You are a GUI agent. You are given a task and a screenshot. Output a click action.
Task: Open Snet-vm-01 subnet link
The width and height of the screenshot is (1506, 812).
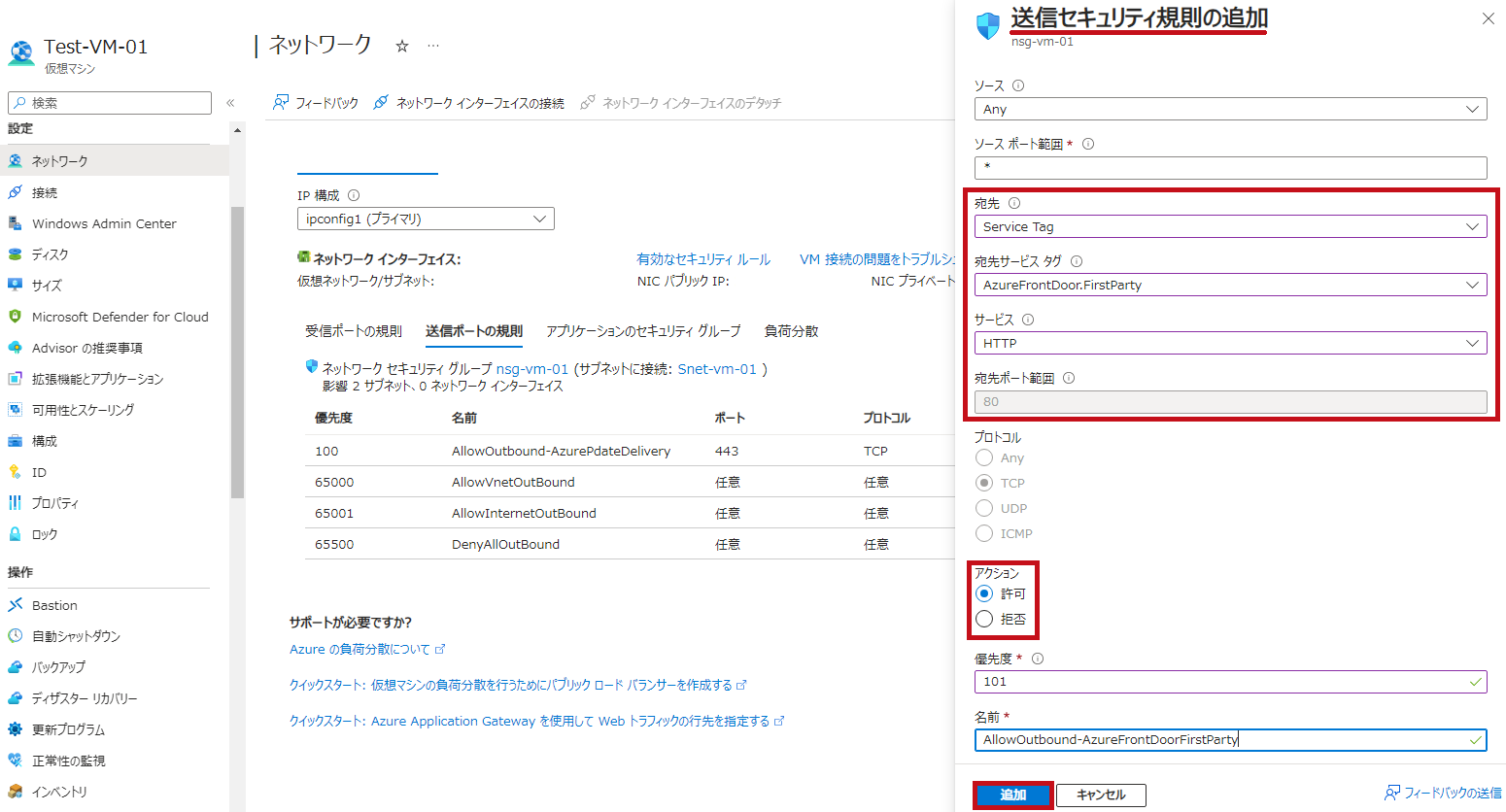717,369
